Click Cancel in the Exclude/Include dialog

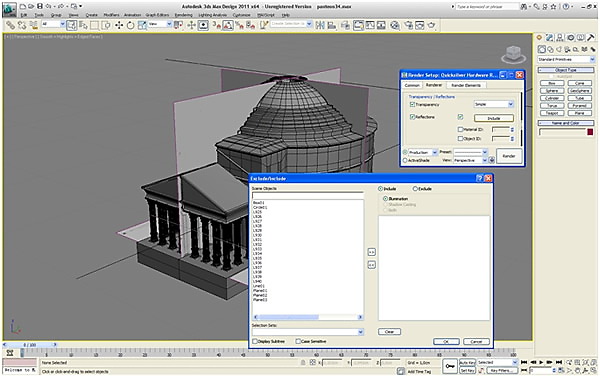pyautogui.click(x=476, y=341)
